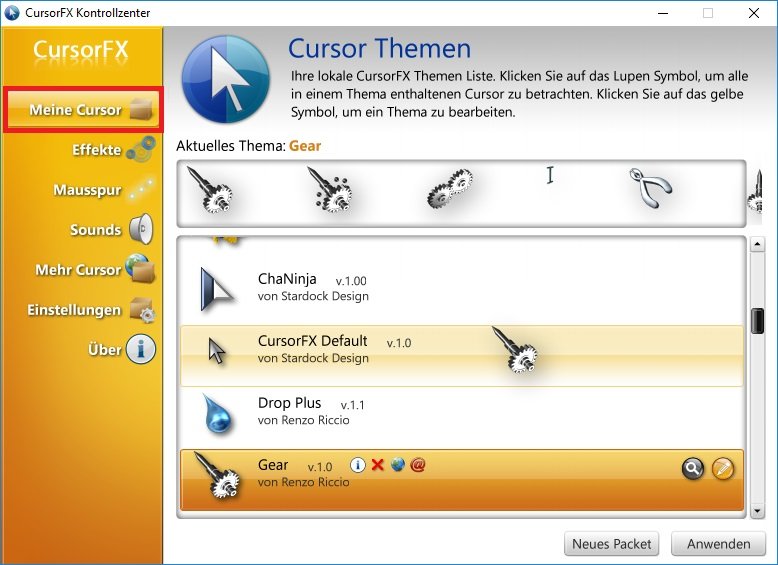Click the CursorFX sidebar logo text
The width and height of the screenshot is (778, 565).
click(x=80, y=51)
